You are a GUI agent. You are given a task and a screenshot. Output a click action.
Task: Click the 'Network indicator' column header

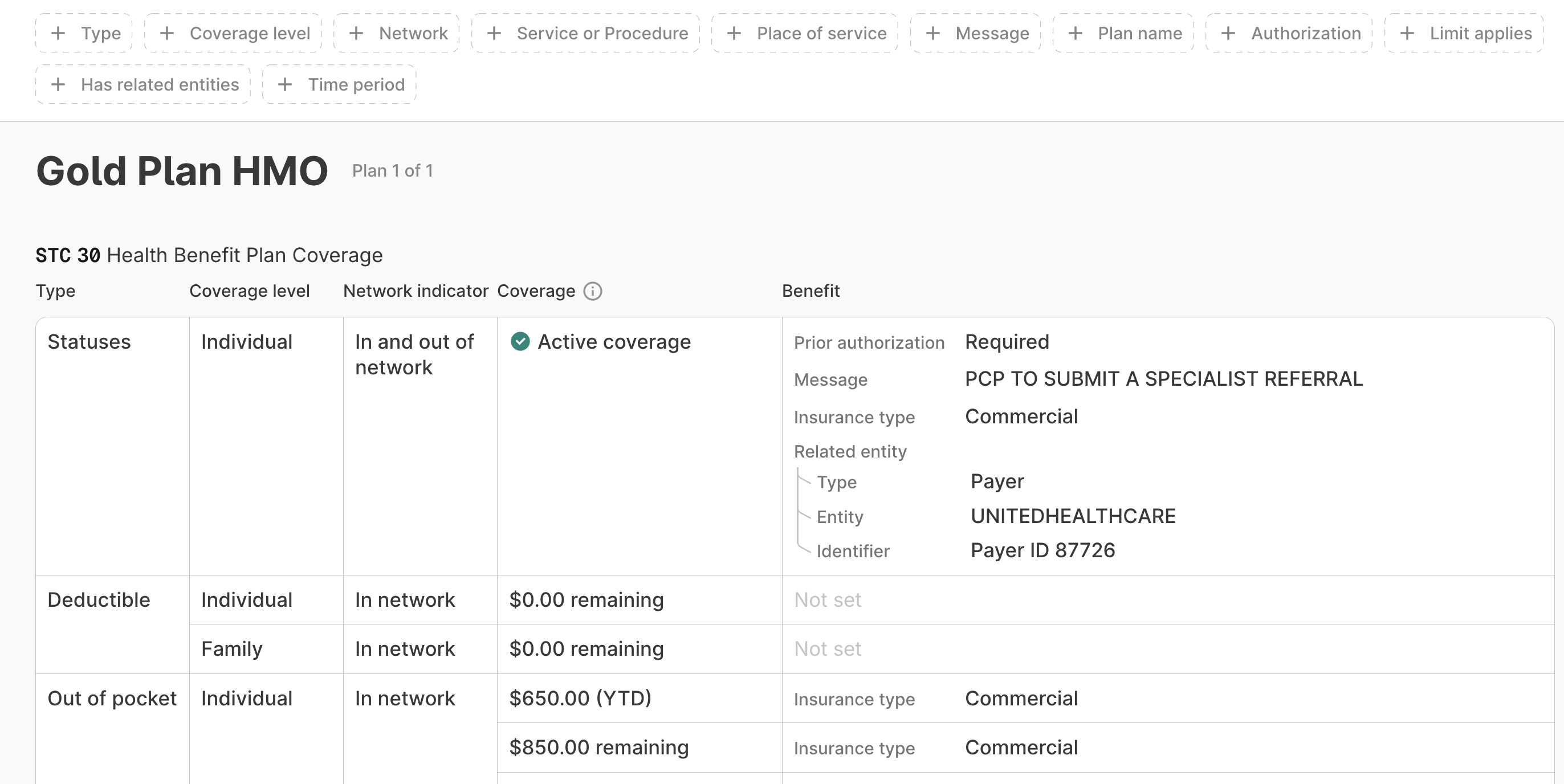click(416, 291)
